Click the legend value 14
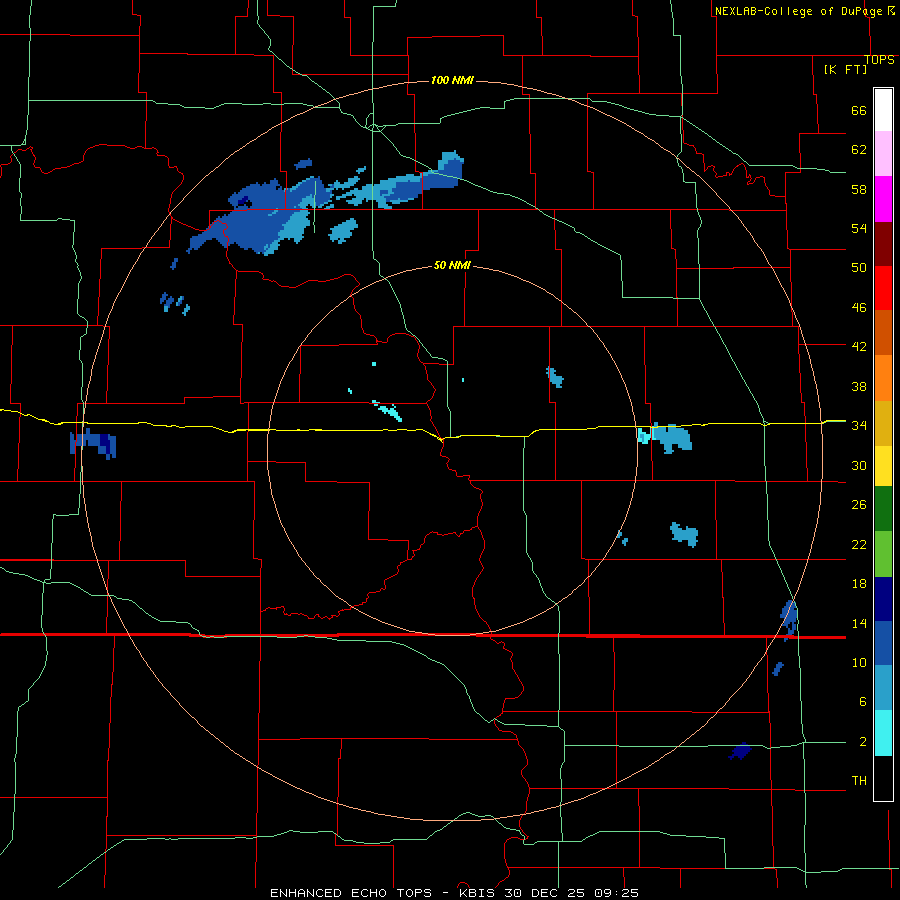Viewport: 900px width, 900px height. pyautogui.click(x=859, y=623)
